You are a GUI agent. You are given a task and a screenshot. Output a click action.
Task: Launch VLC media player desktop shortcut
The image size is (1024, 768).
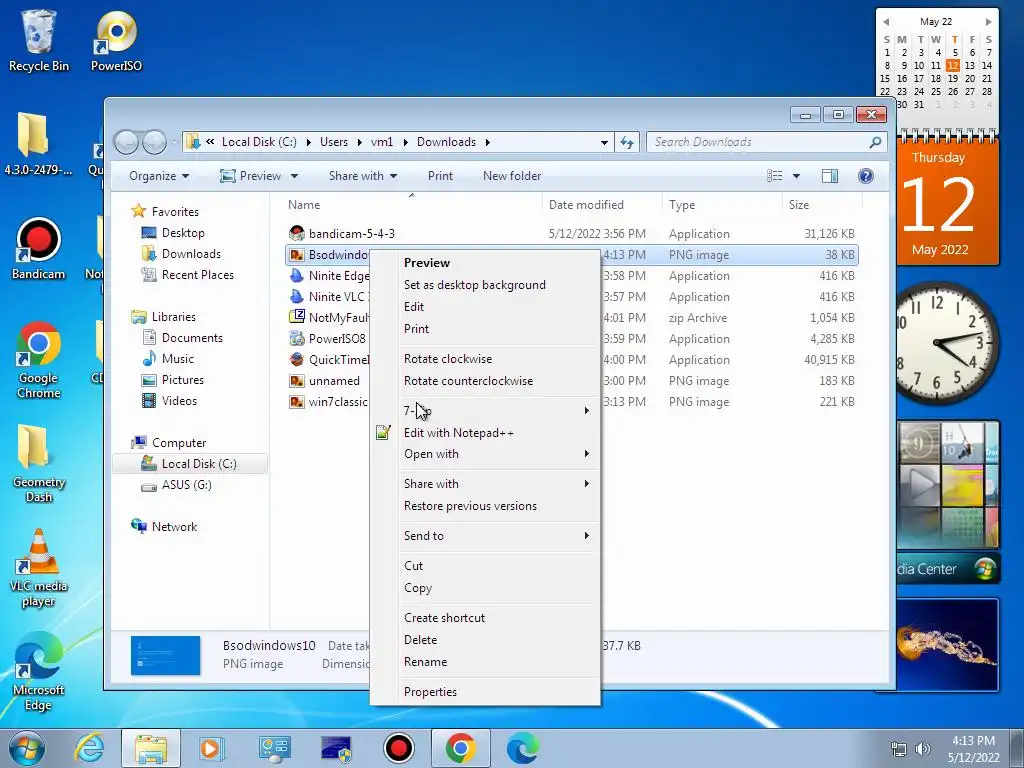[39, 567]
